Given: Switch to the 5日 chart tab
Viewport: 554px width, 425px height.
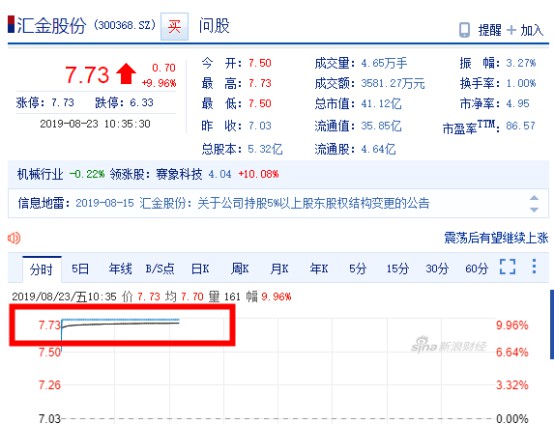Looking at the screenshot, I should (80, 269).
